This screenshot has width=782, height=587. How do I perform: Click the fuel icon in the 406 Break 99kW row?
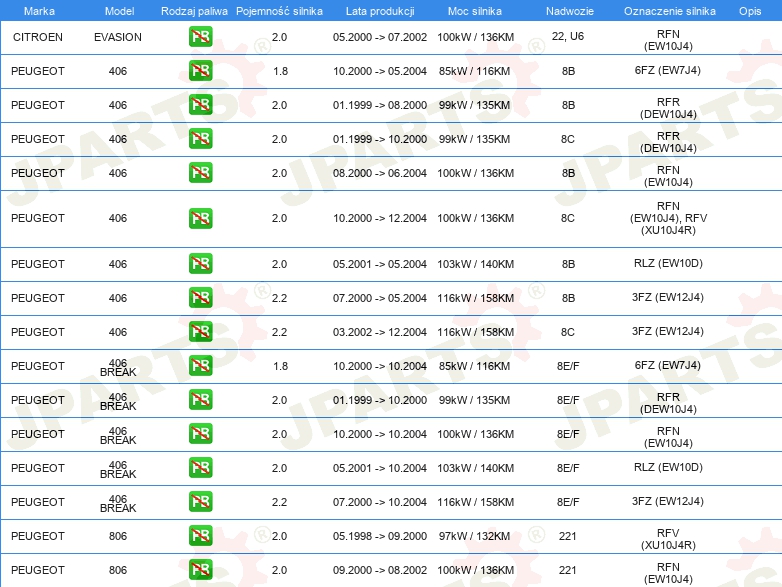pyautogui.click(x=200, y=399)
